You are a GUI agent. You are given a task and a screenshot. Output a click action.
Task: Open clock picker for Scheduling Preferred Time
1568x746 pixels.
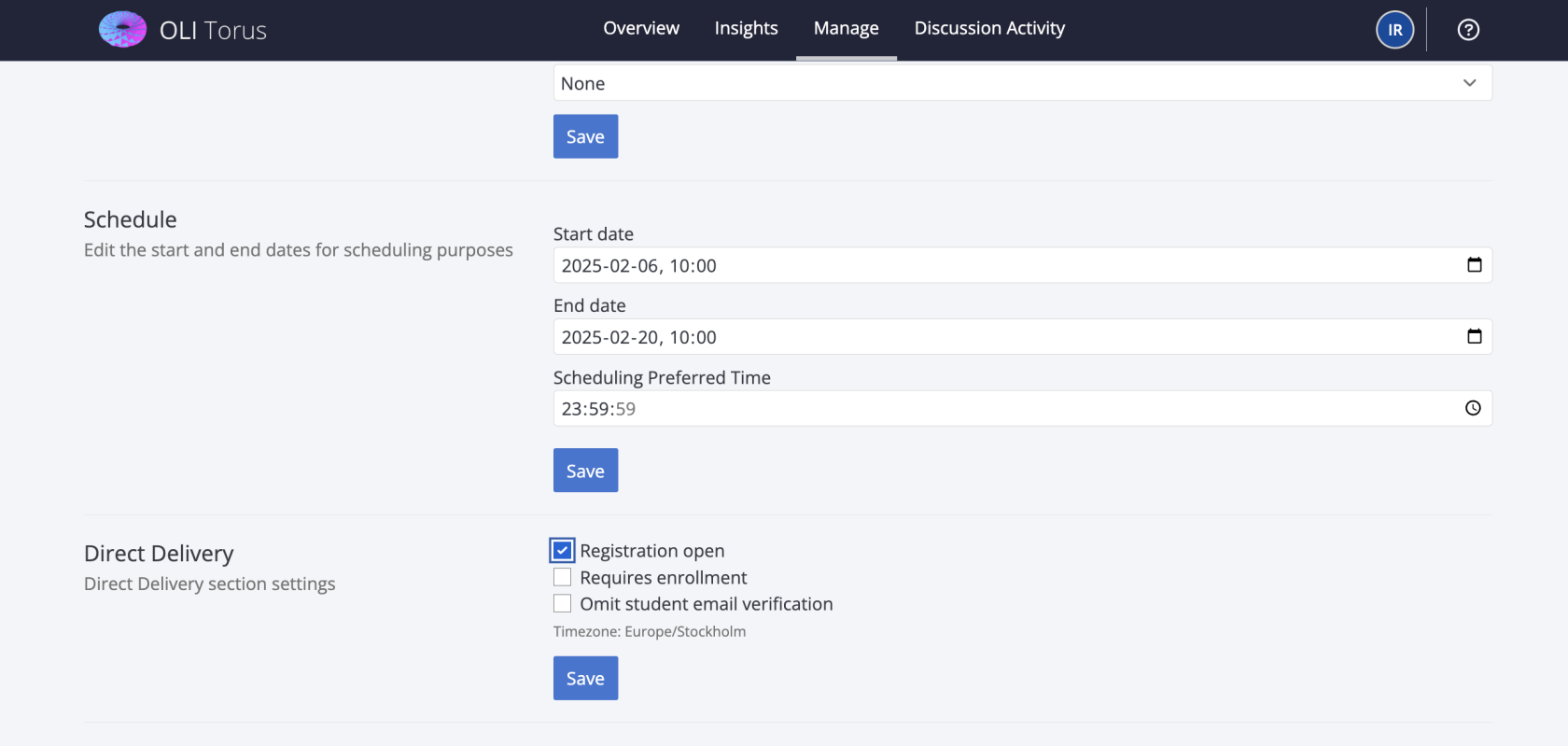1473,408
